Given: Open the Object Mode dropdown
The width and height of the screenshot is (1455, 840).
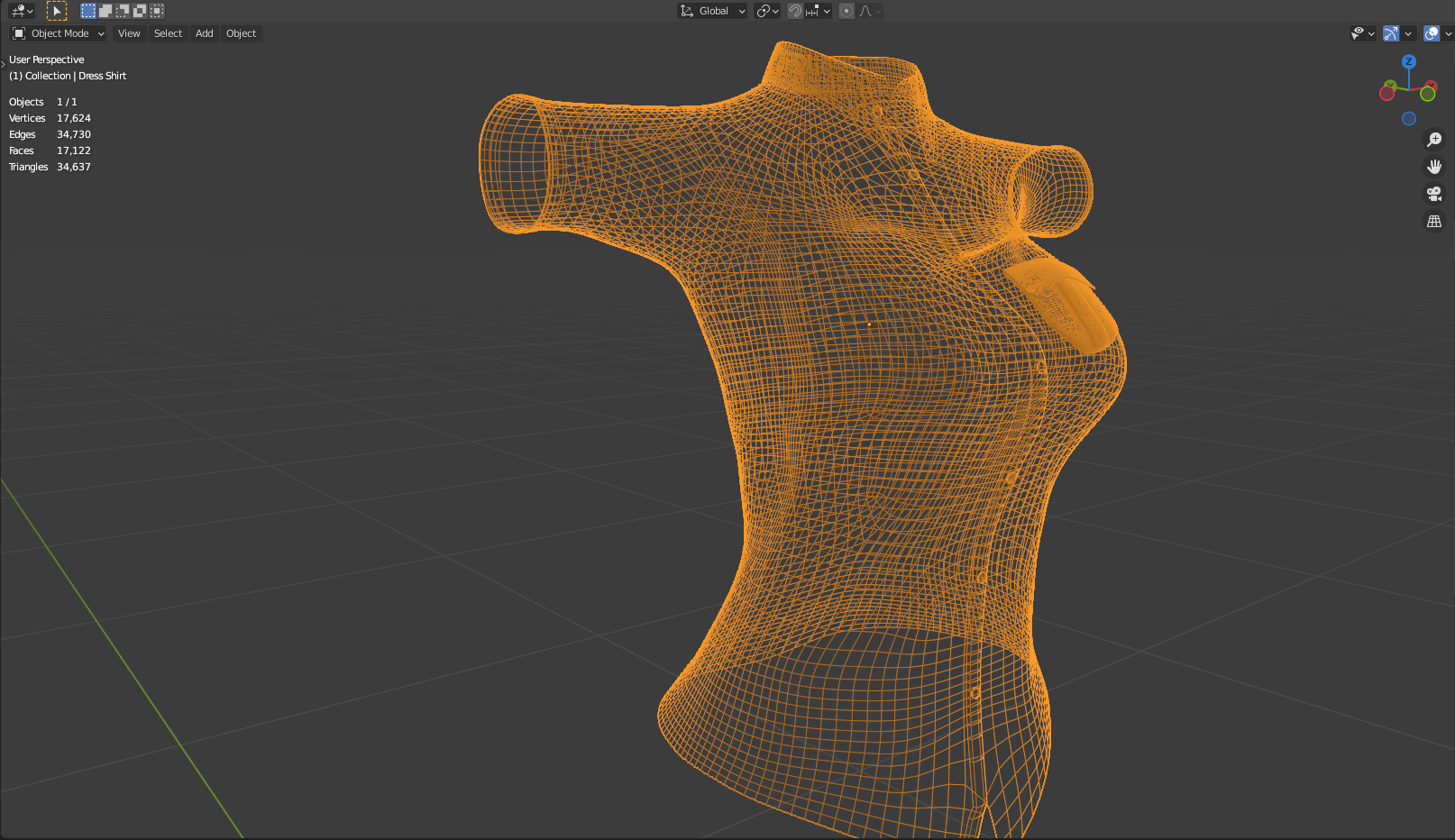Looking at the screenshot, I should coord(59,33).
